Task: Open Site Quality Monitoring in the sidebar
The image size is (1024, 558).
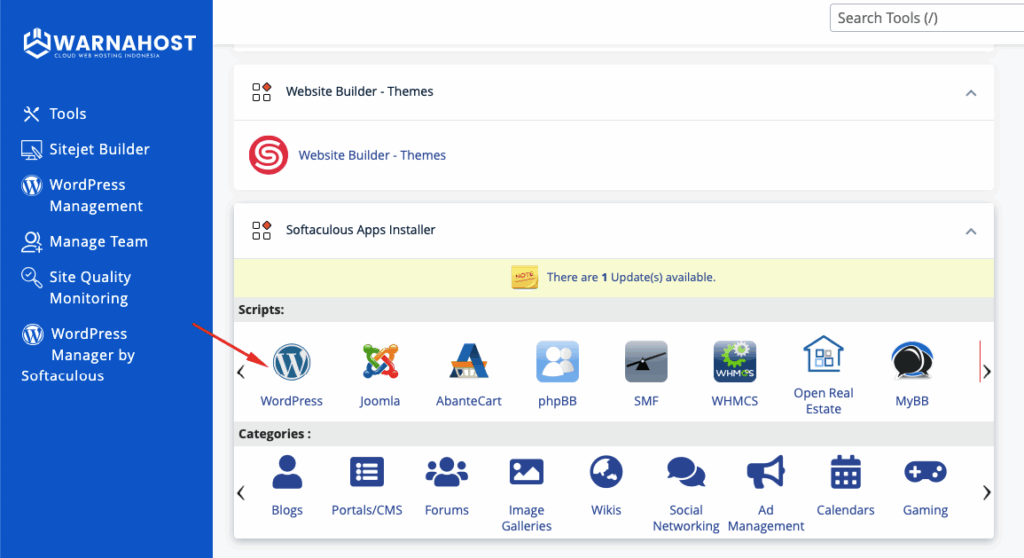Action: tap(76, 287)
